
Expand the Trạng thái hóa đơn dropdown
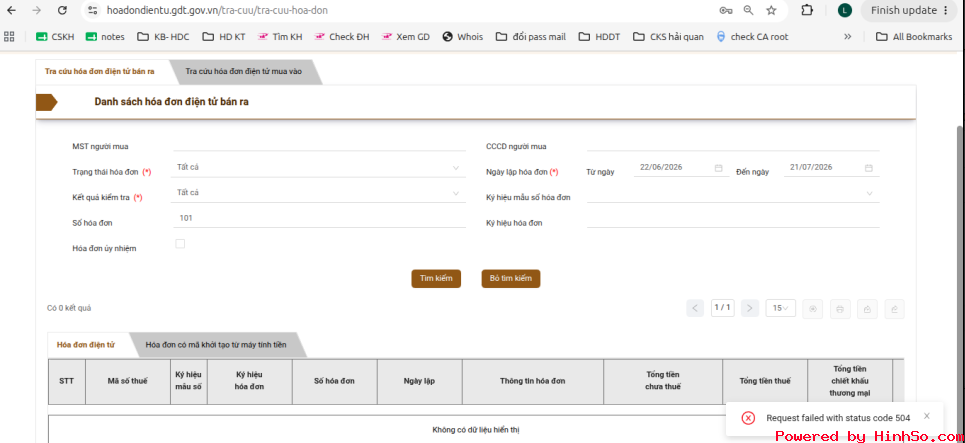point(318,167)
